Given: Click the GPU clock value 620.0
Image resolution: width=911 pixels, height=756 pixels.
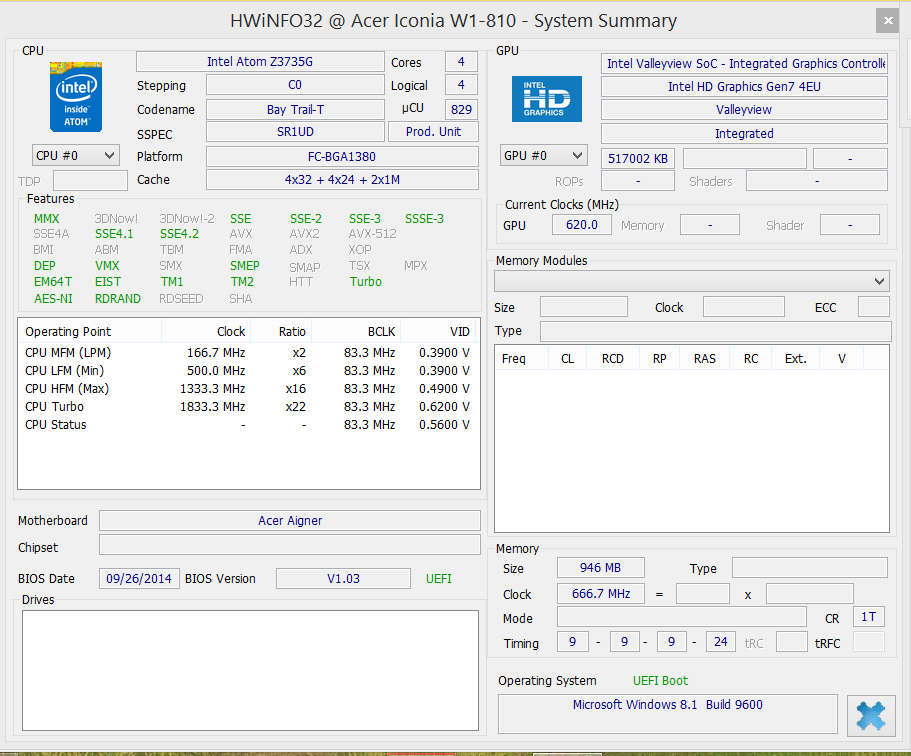Looking at the screenshot, I should pos(582,225).
